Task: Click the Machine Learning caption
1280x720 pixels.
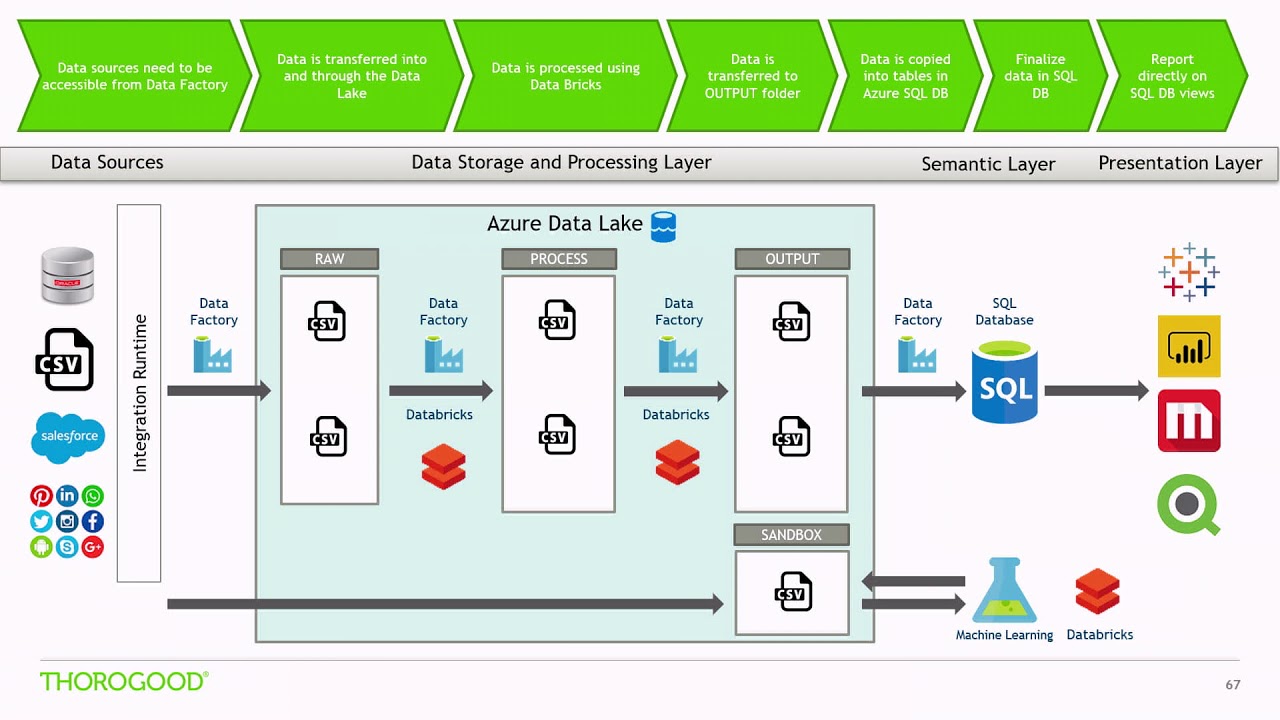Action: pos(1004,635)
